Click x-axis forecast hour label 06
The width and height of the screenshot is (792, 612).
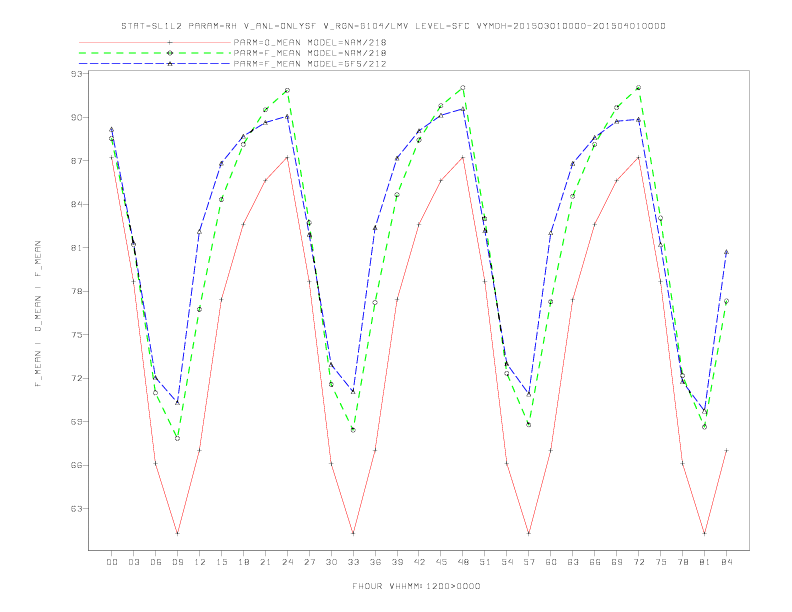coord(156,562)
